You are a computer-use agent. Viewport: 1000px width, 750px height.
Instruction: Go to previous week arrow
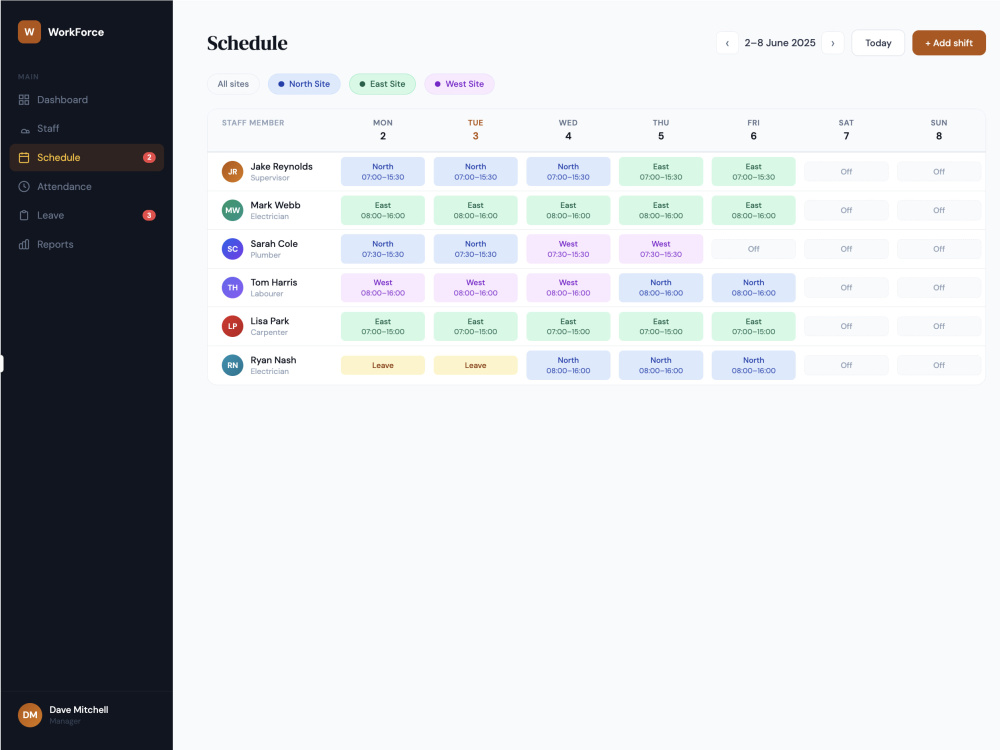tap(727, 43)
